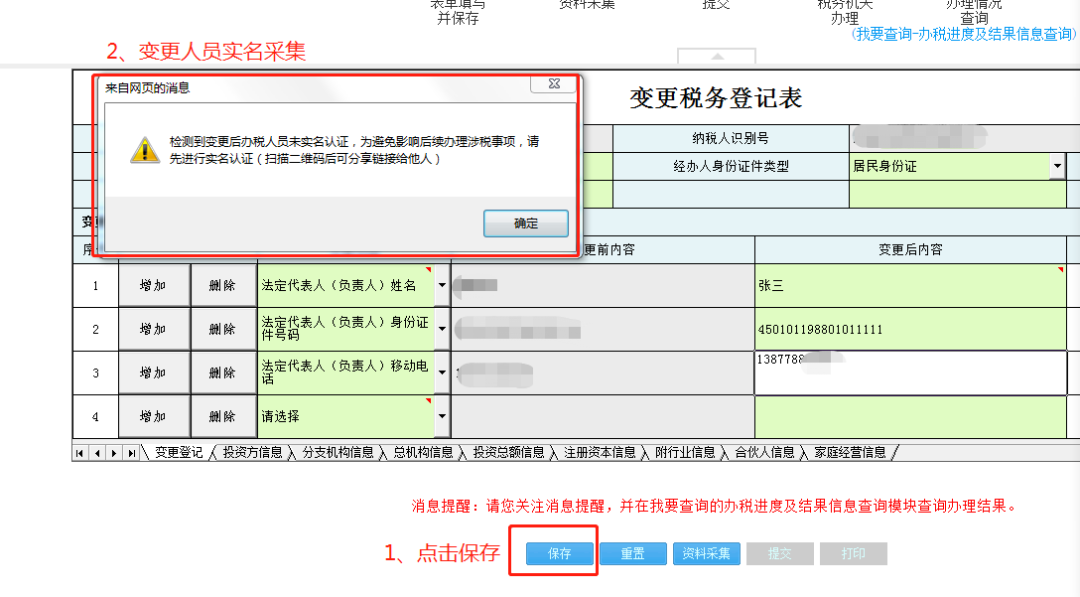The width and height of the screenshot is (1080, 597).
Task: Click the ID number field 450101198801011111
Action: 911,329
